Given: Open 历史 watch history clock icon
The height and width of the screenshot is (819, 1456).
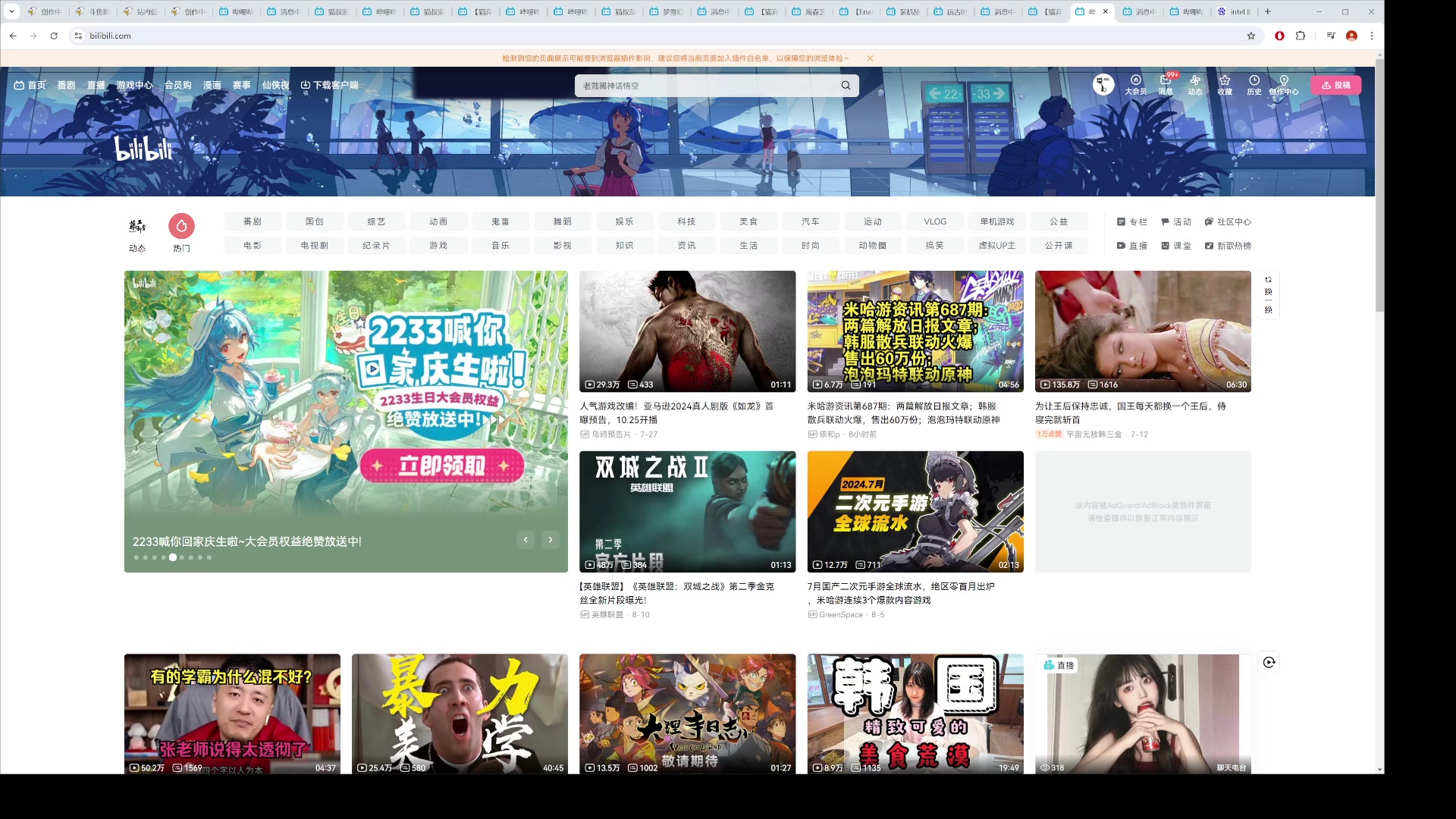Looking at the screenshot, I should pyautogui.click(x=1254, y=84).
